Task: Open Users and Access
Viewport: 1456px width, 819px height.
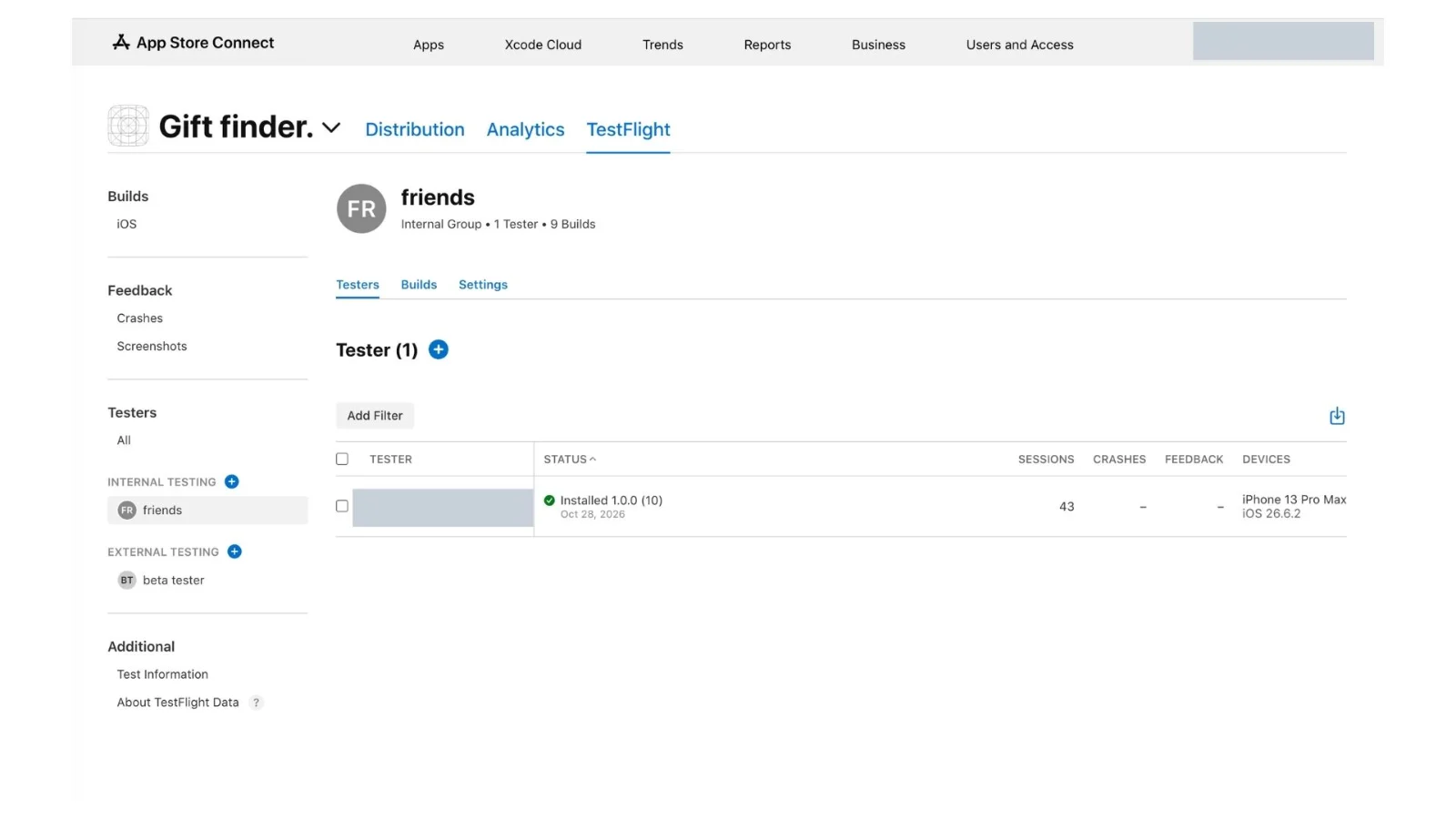Action: tap(1019, 45)
